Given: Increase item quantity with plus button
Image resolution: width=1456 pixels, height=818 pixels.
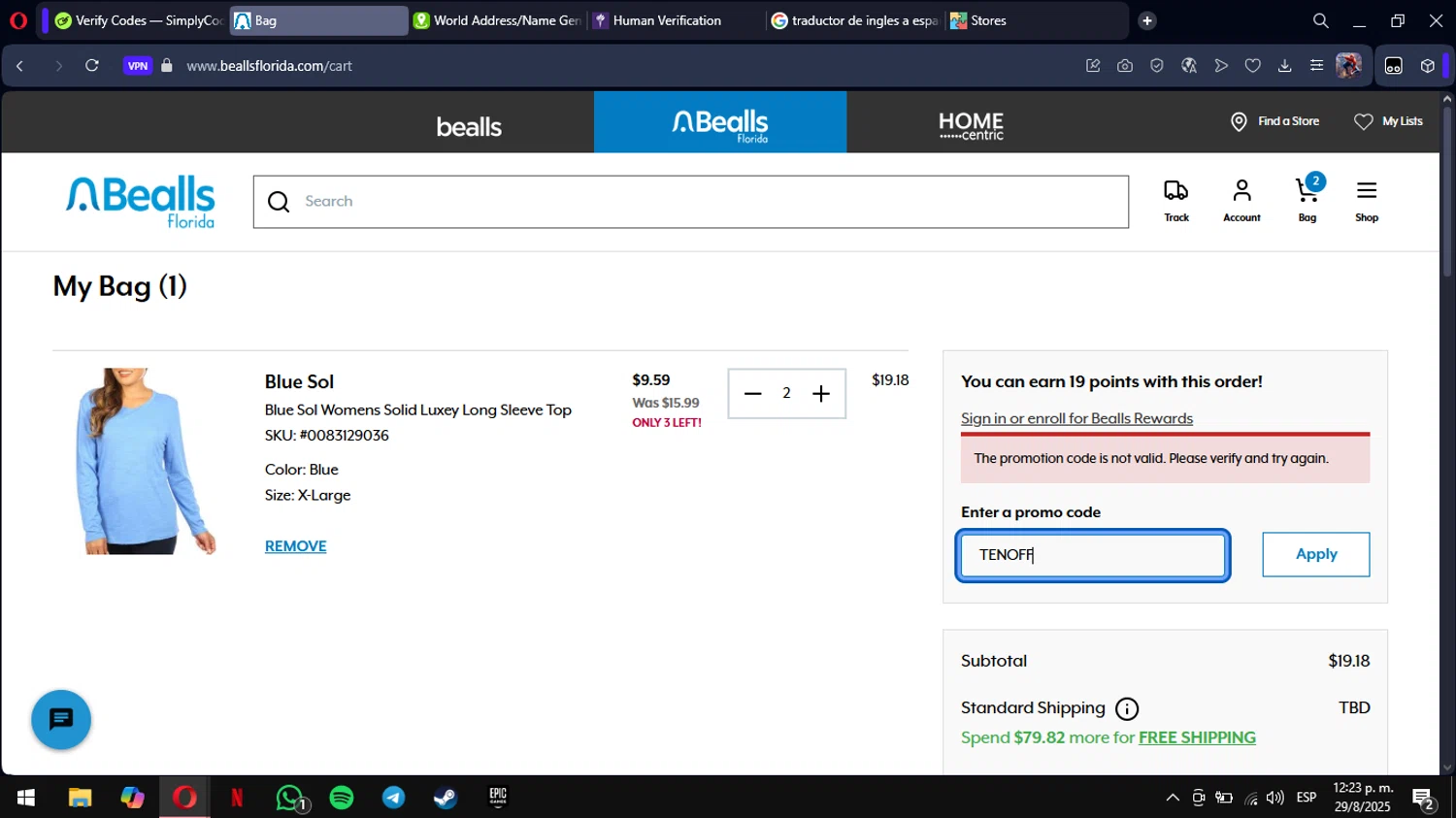Looking at the screenshot, I should 821,393.
